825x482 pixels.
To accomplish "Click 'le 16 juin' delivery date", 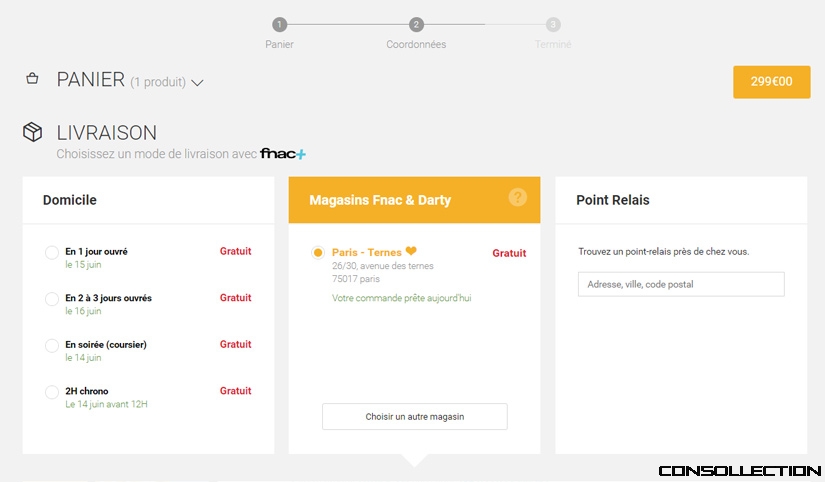I will click(x=83, y=311).
